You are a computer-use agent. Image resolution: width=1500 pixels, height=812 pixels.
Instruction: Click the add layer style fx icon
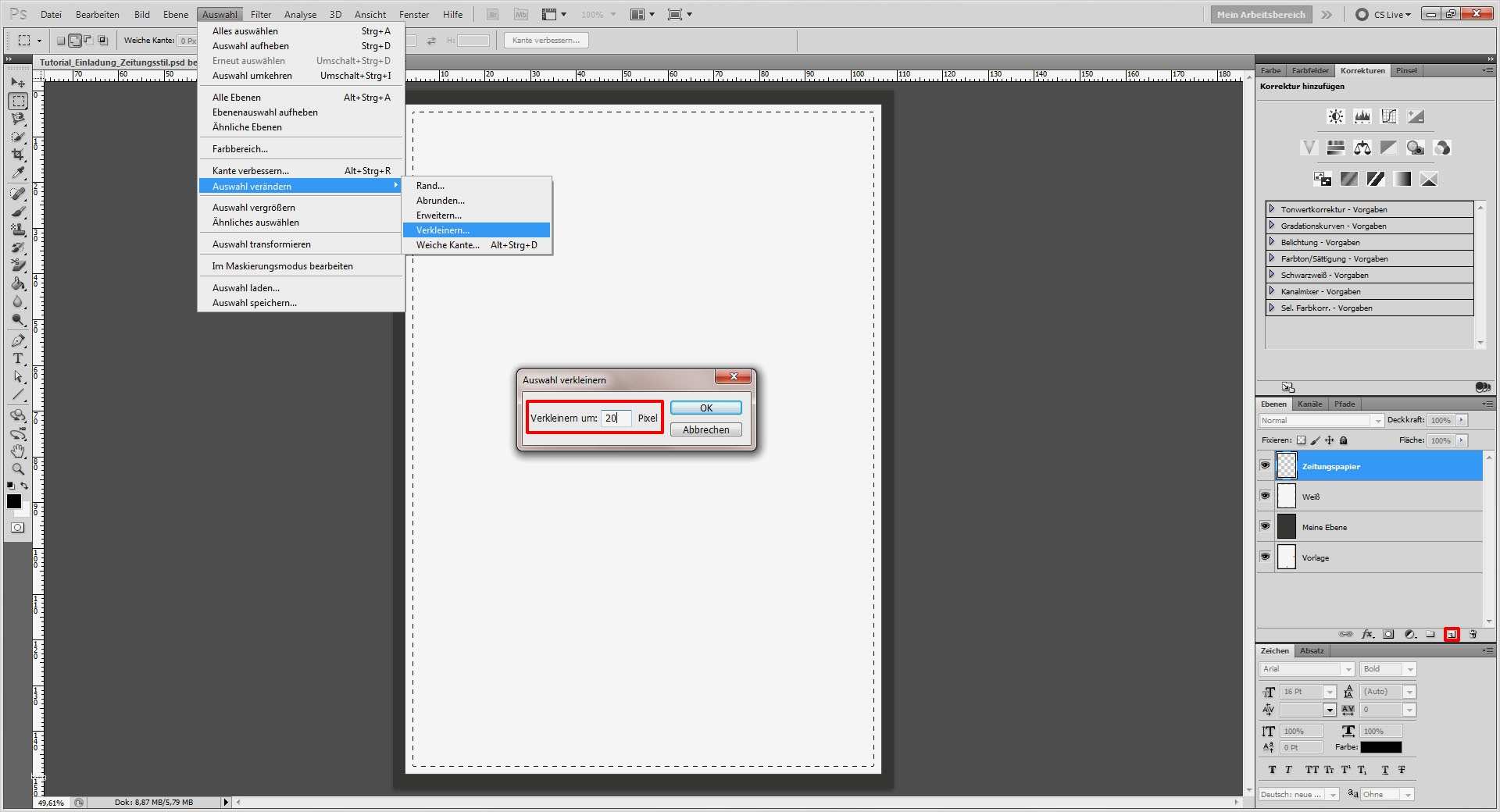[x=1367, y=635]
